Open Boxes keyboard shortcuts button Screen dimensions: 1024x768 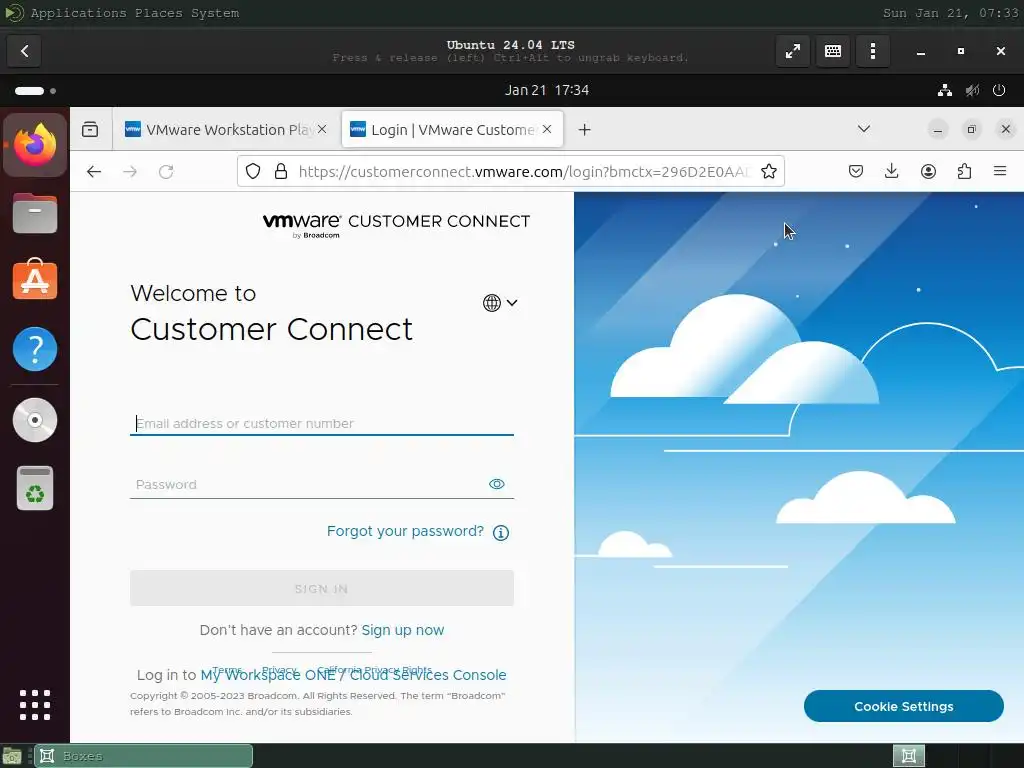pos(833,51)
